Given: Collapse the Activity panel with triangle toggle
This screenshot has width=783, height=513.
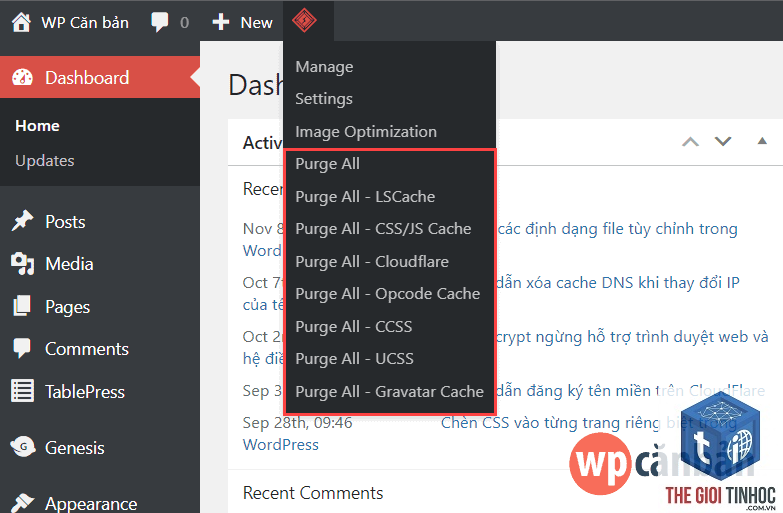Looking at the screenshot, I should (x=762, y=141).
